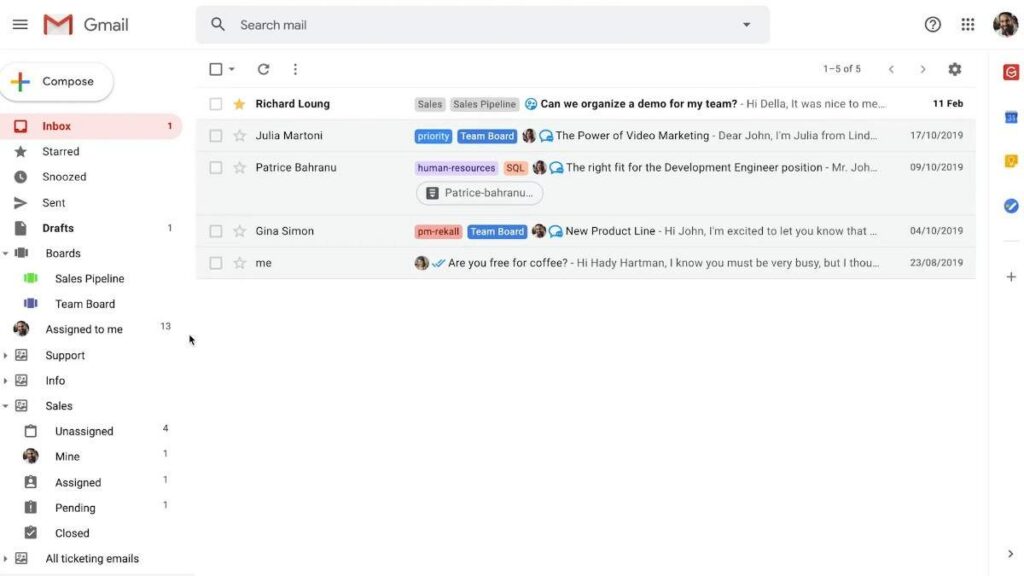The image size is (1024, 576).
Task: Open the search options dropdown arrow
Action: click(x=746, y=25)
